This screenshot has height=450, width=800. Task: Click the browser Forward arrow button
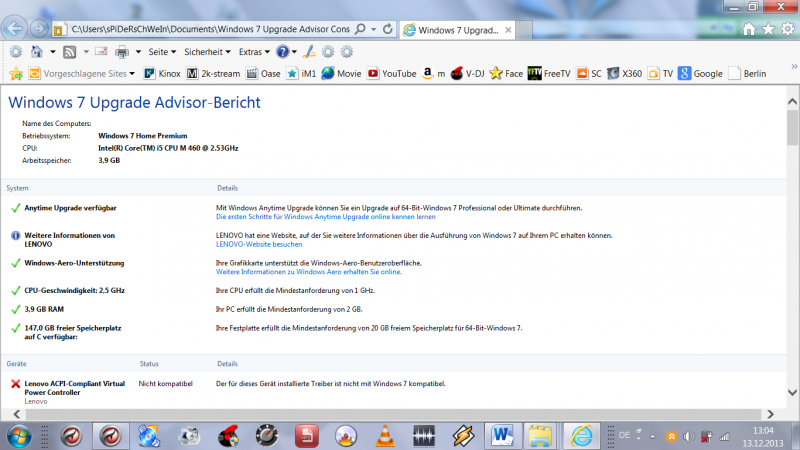39,29
